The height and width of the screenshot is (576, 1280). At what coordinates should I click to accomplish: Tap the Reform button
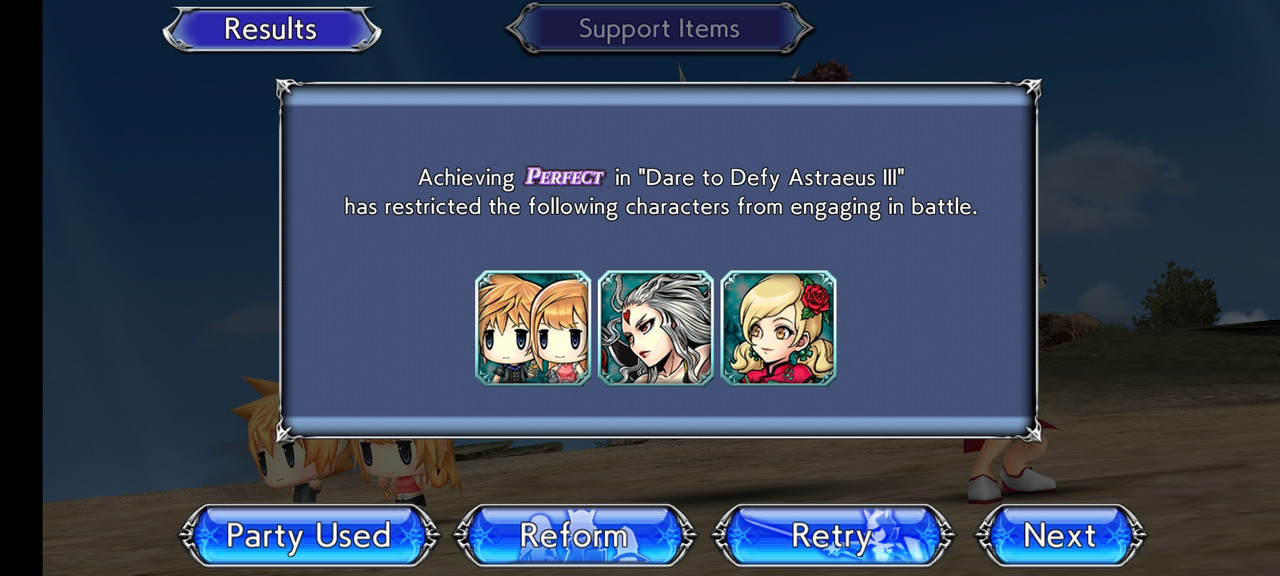[574, 536]
